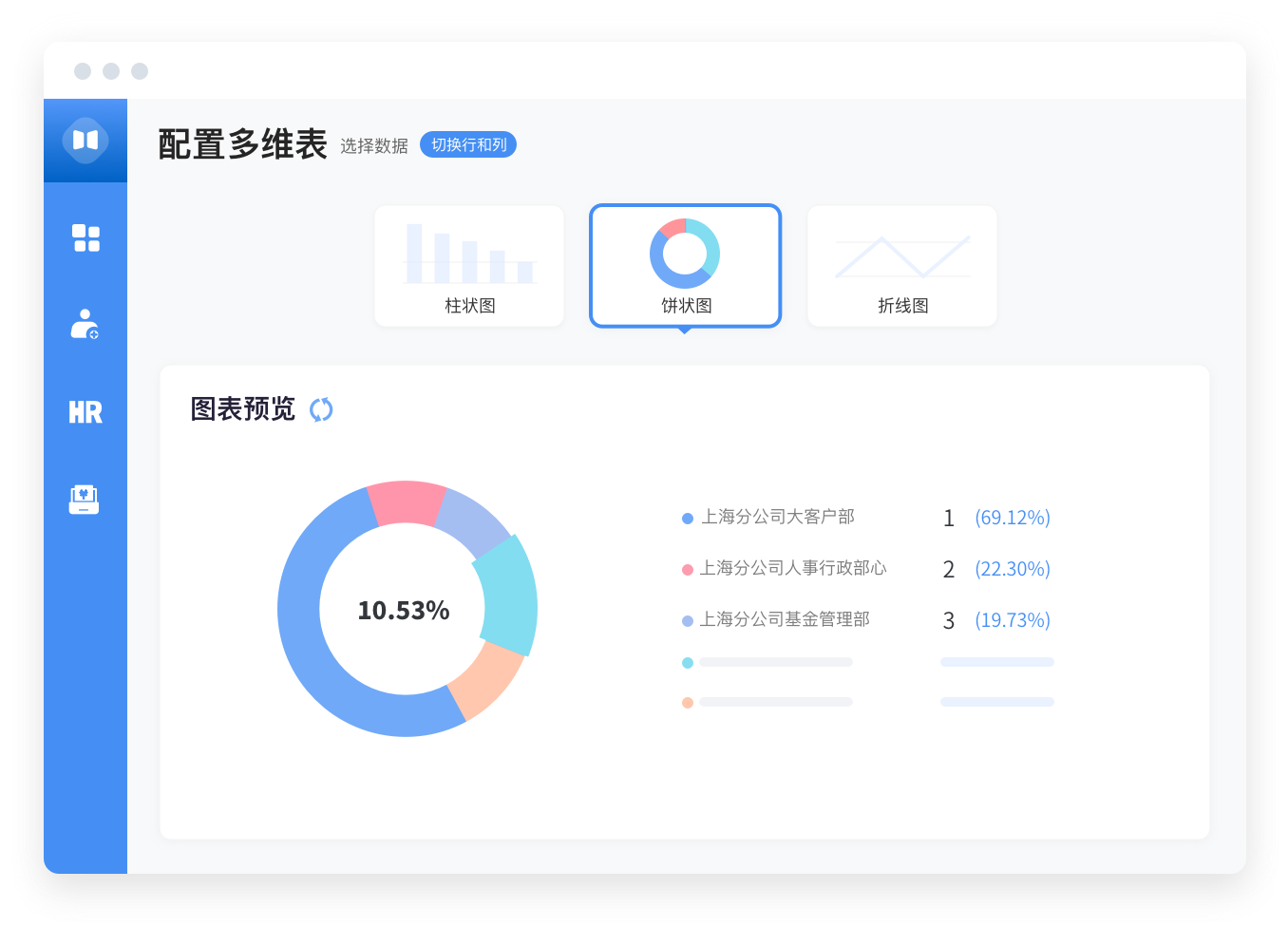The width and height of the screenshot is (1288, 927).
Task: Open the payroll inbox sidebar icon
Action: coord(85,500)
